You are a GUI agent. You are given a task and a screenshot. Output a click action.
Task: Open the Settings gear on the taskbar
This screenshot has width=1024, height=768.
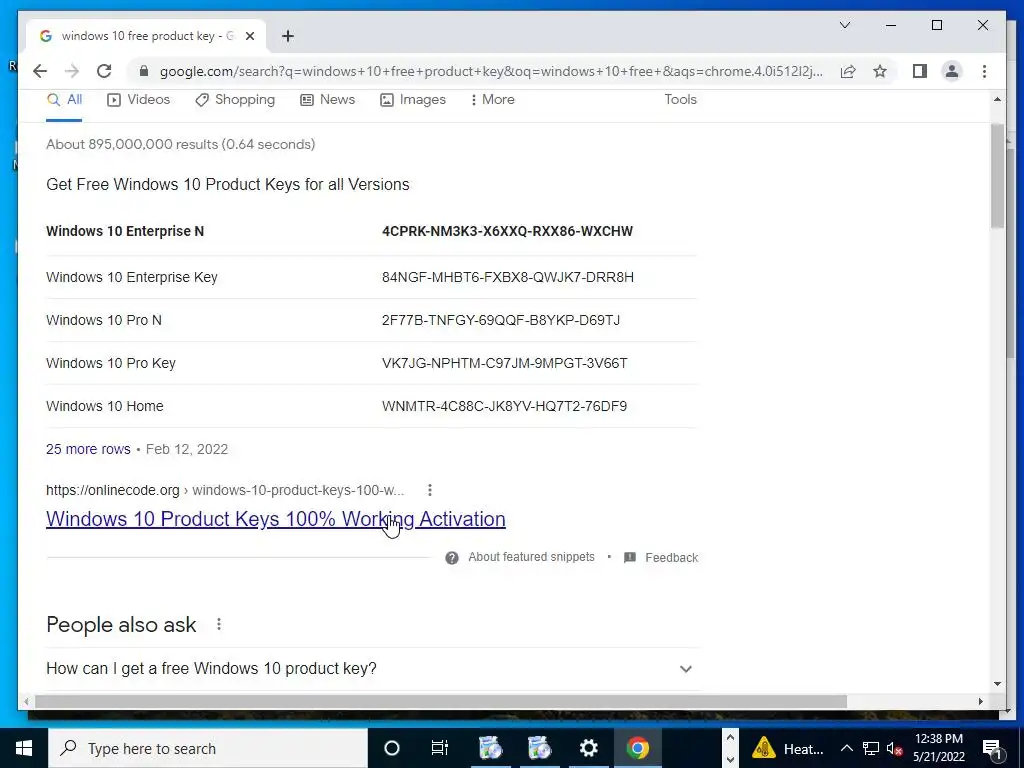[x=588, y=748]
